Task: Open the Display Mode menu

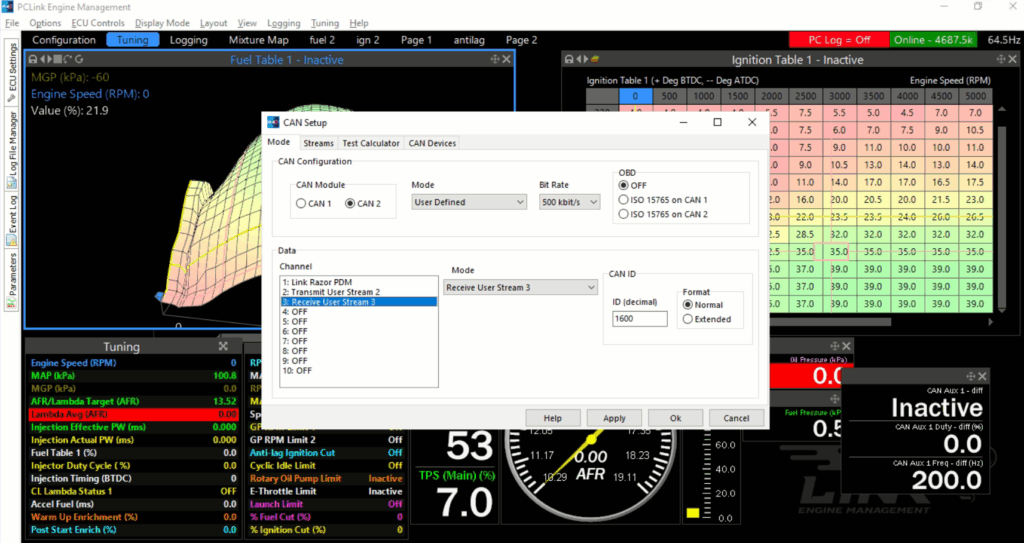Action: 162,23
